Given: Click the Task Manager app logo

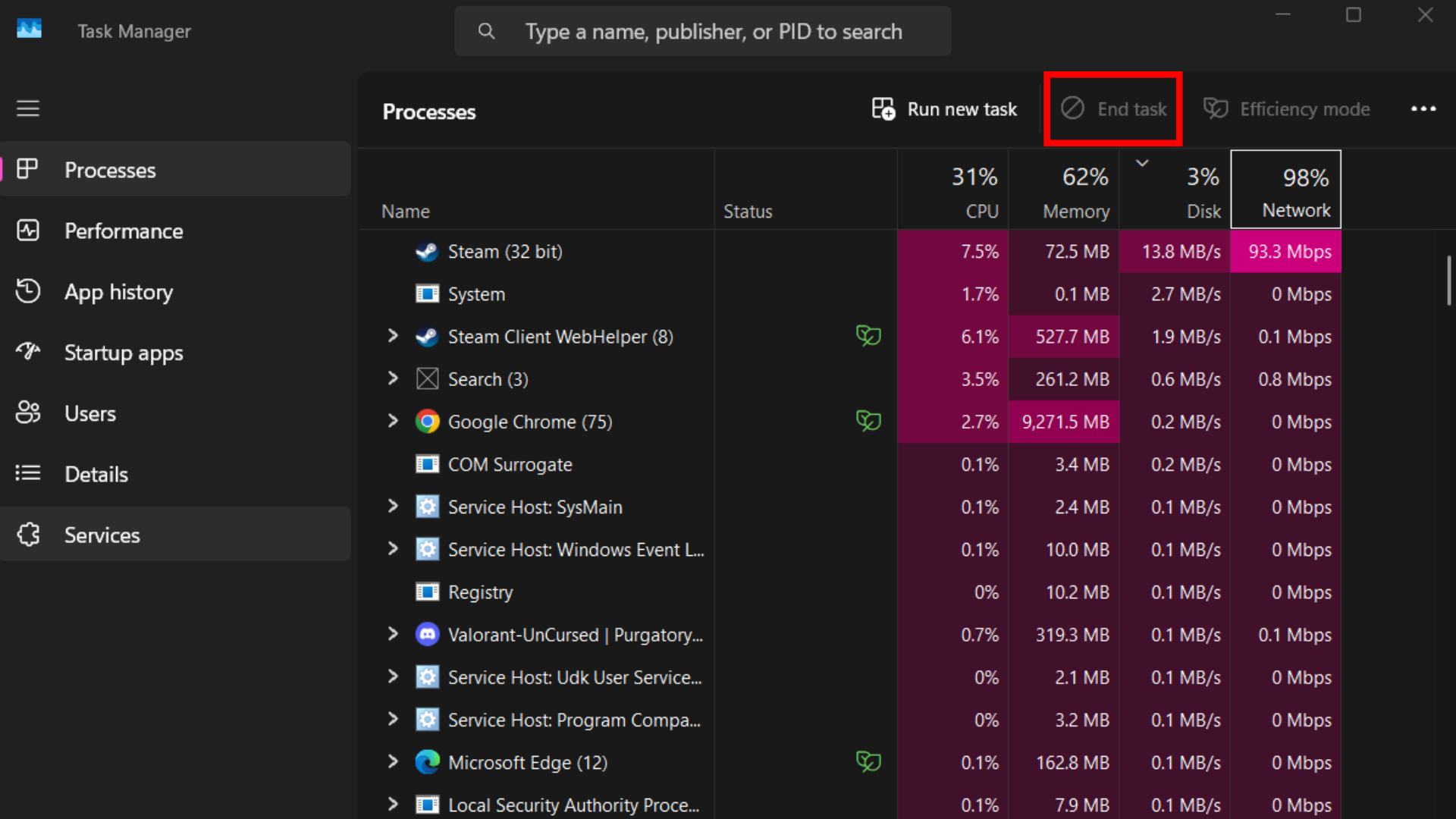Looking at the screenshot, I should 29,30.
